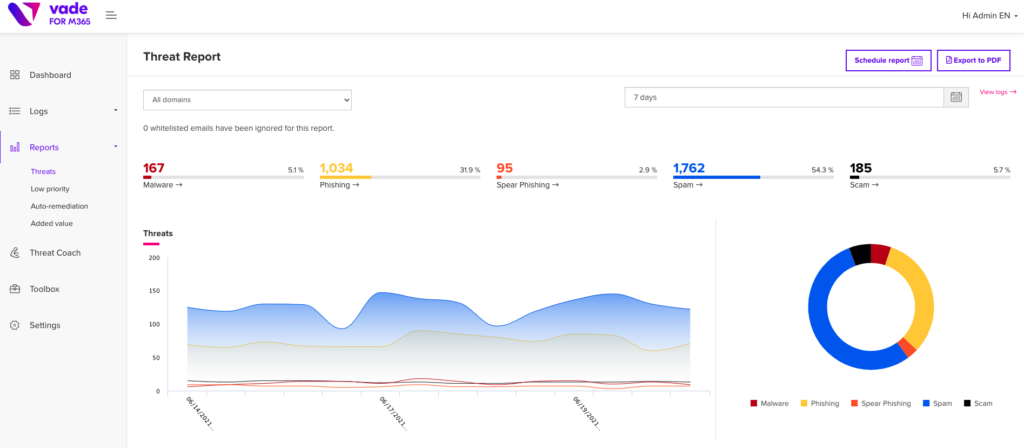
Task: Expand the Hi Admin EN user menu
Action: 989,16
